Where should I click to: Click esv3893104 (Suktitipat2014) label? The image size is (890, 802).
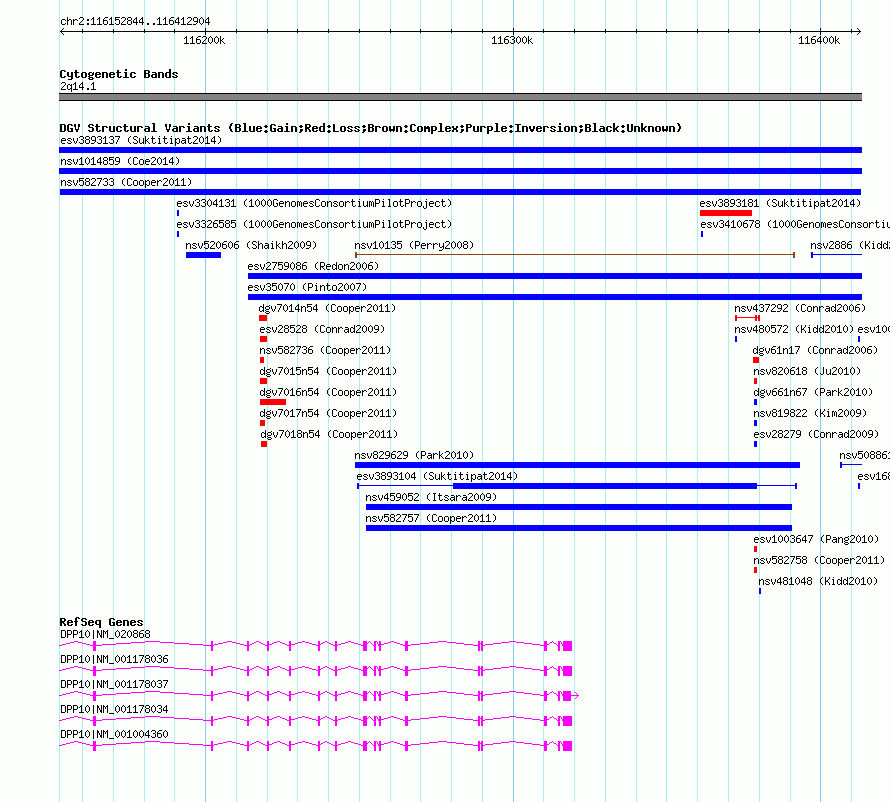pos(437,476)
